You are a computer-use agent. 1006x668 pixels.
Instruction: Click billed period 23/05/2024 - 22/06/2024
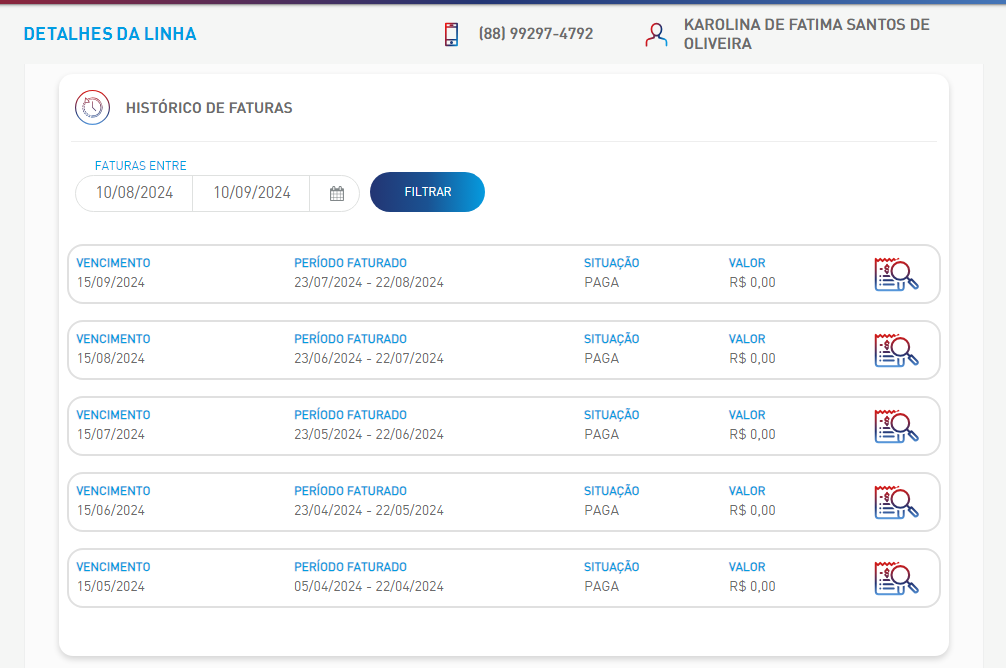point(369,434)
